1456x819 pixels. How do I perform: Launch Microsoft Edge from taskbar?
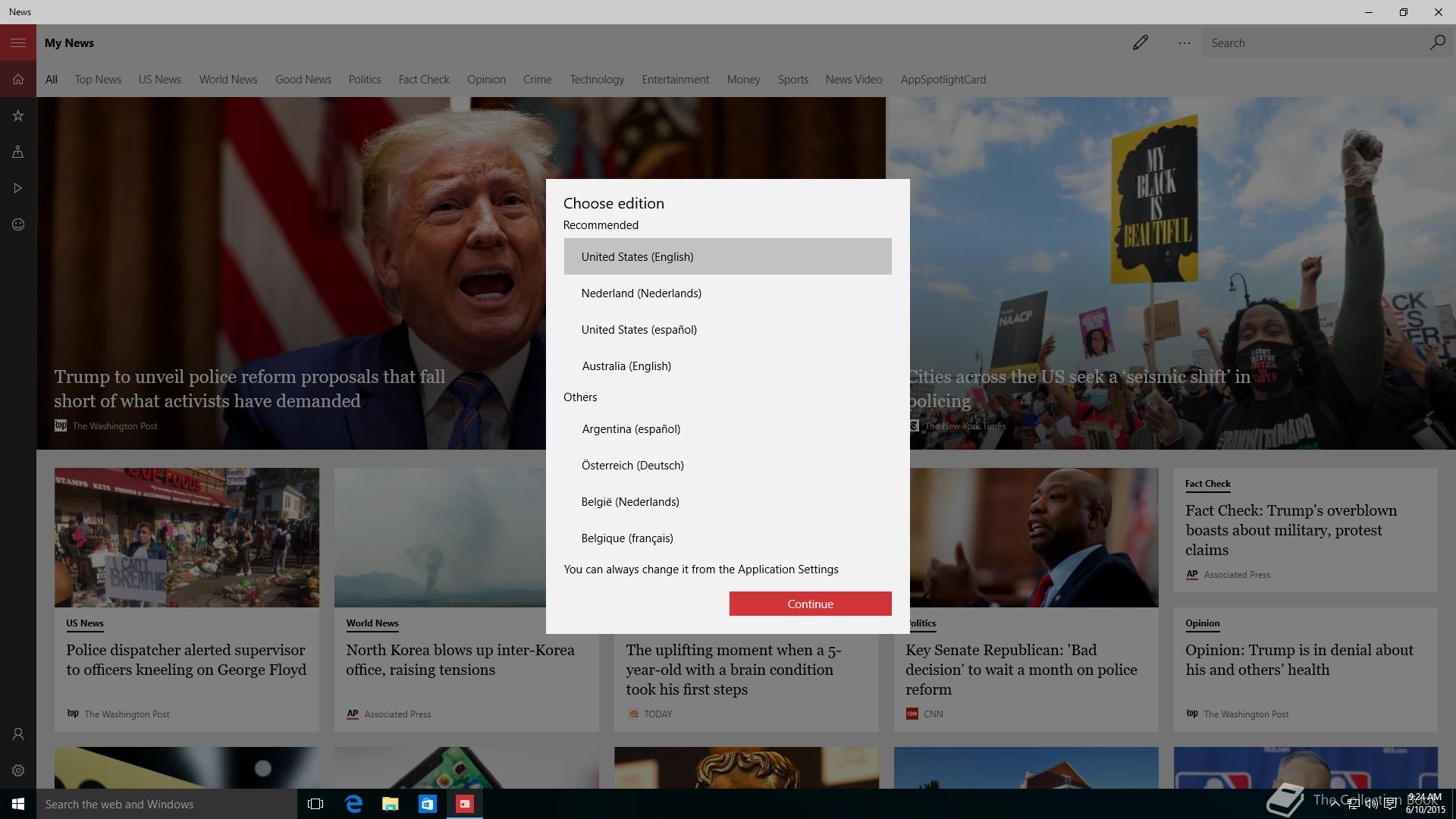353,804
